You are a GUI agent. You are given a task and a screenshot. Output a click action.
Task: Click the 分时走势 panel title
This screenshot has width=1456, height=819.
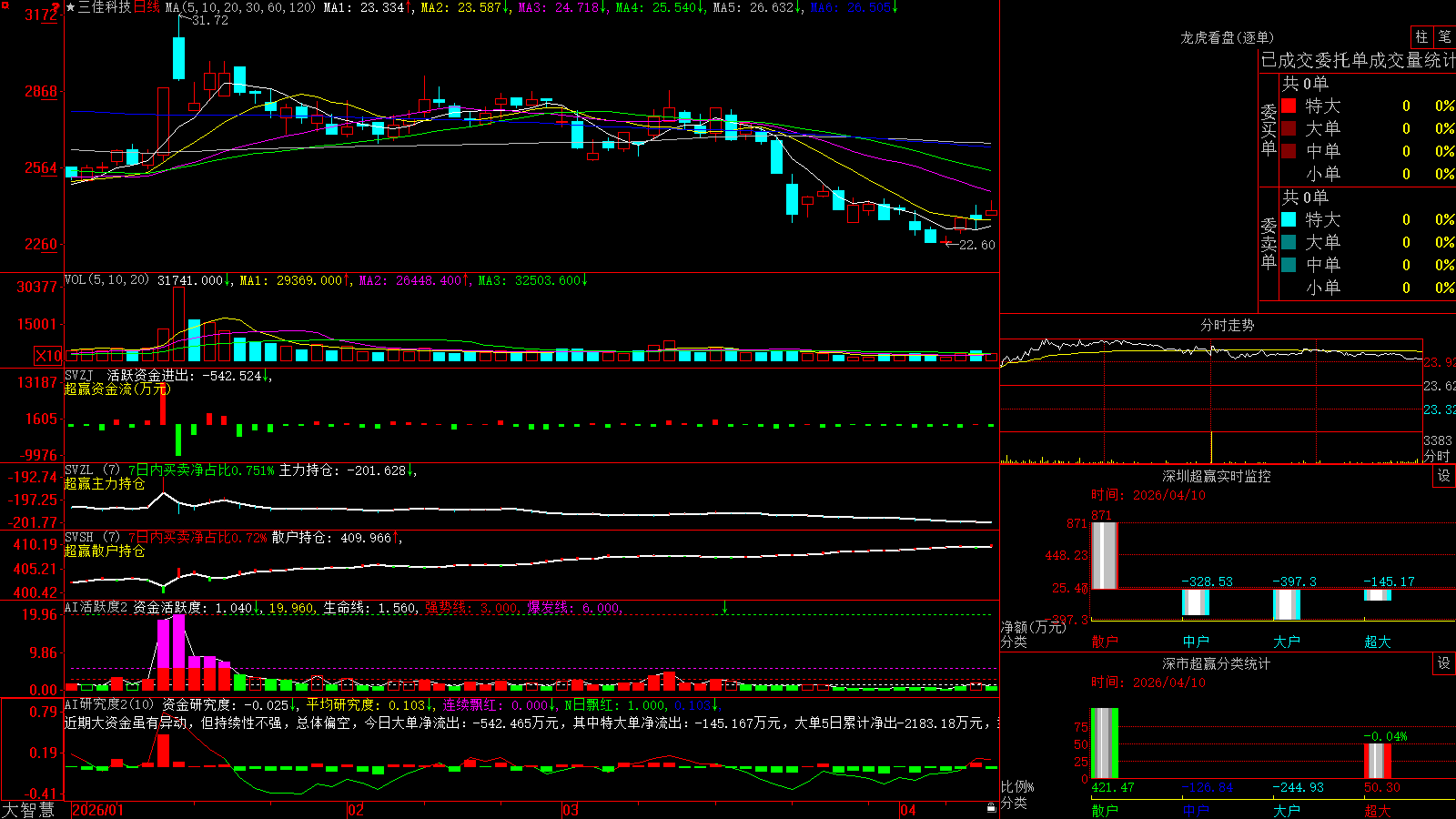(1227, 325)
